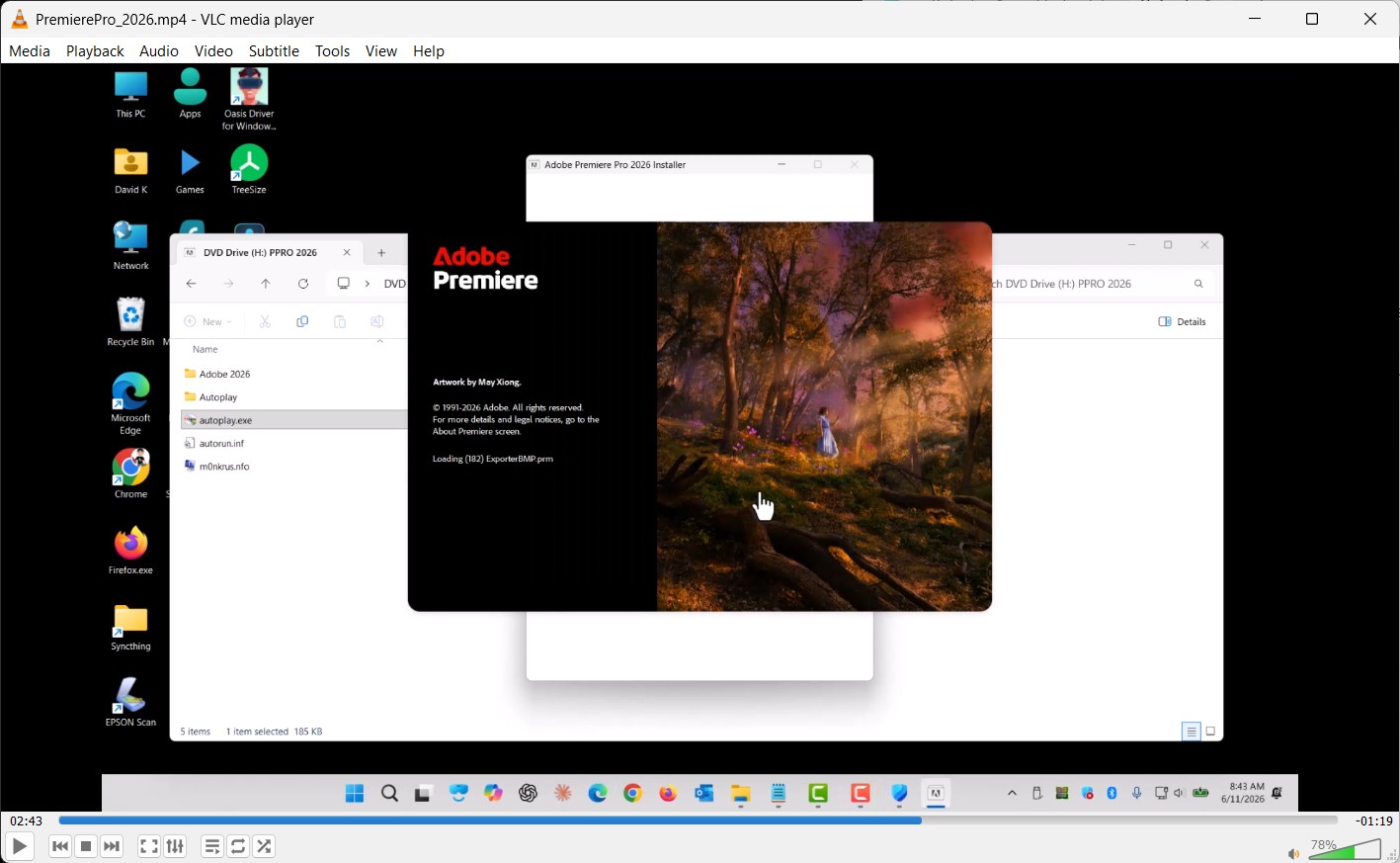The height and width of the screenshot is (863, 1400).
Task: Open the Help menu
Action: pyautogui.click(x=429, y=51)
